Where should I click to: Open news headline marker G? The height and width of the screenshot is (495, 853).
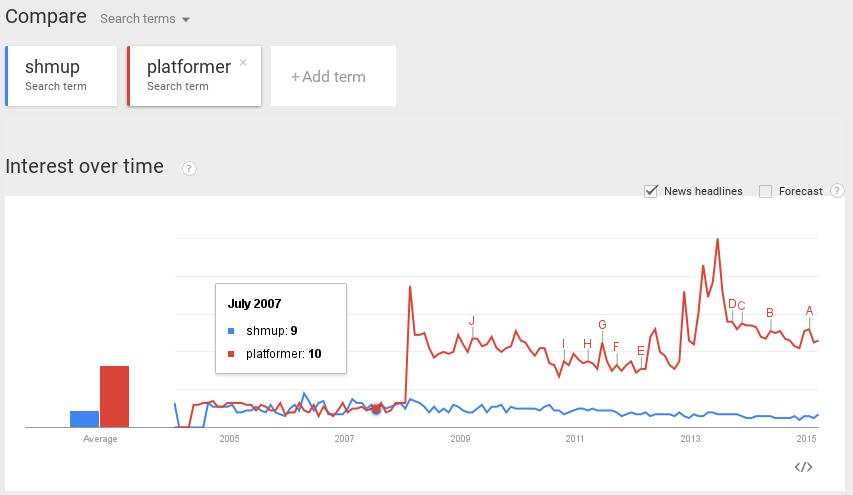(x=602, y=325)
